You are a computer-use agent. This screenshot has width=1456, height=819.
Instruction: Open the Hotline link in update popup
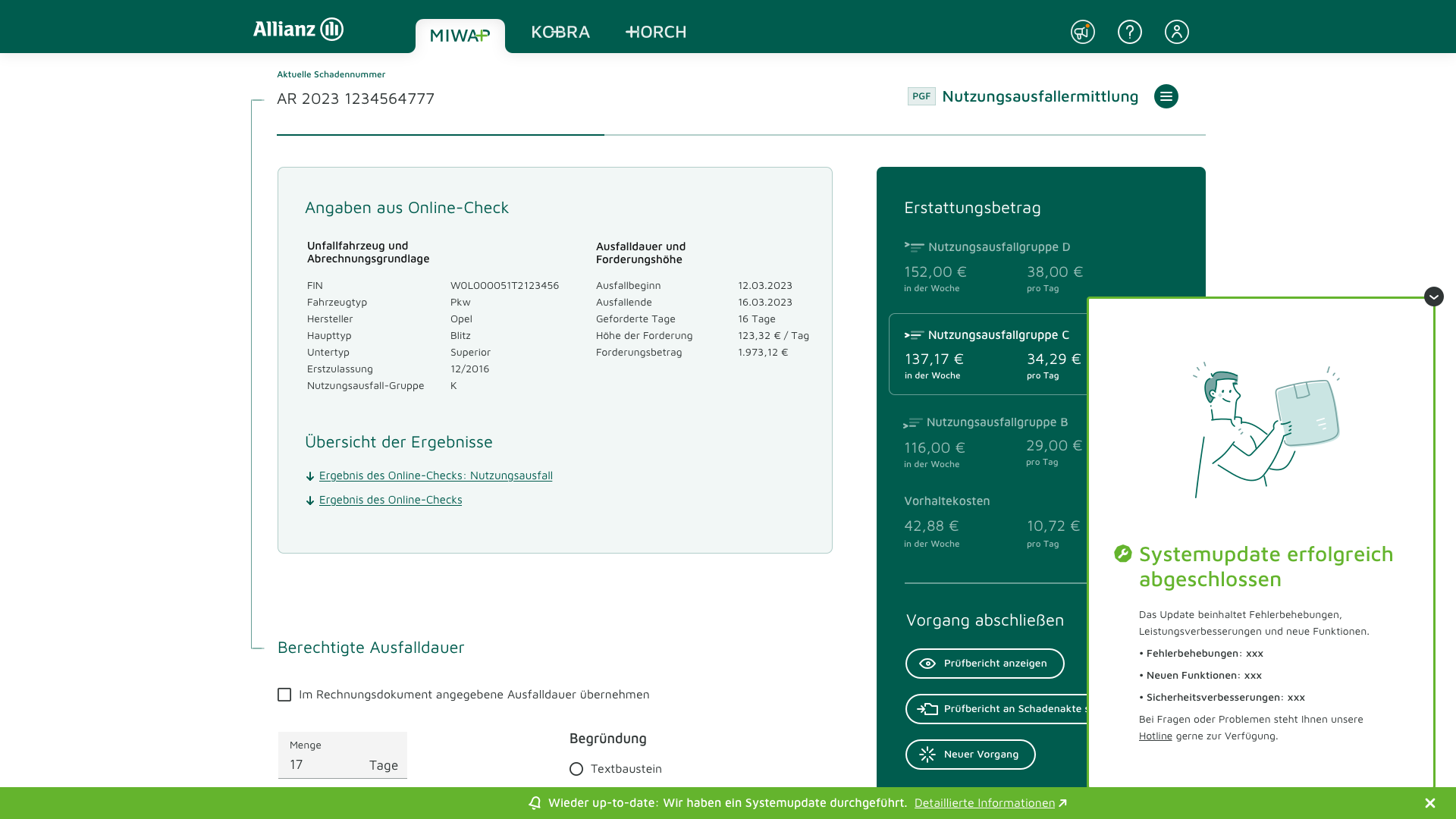pyautogui.click(x=1155, y=736)
